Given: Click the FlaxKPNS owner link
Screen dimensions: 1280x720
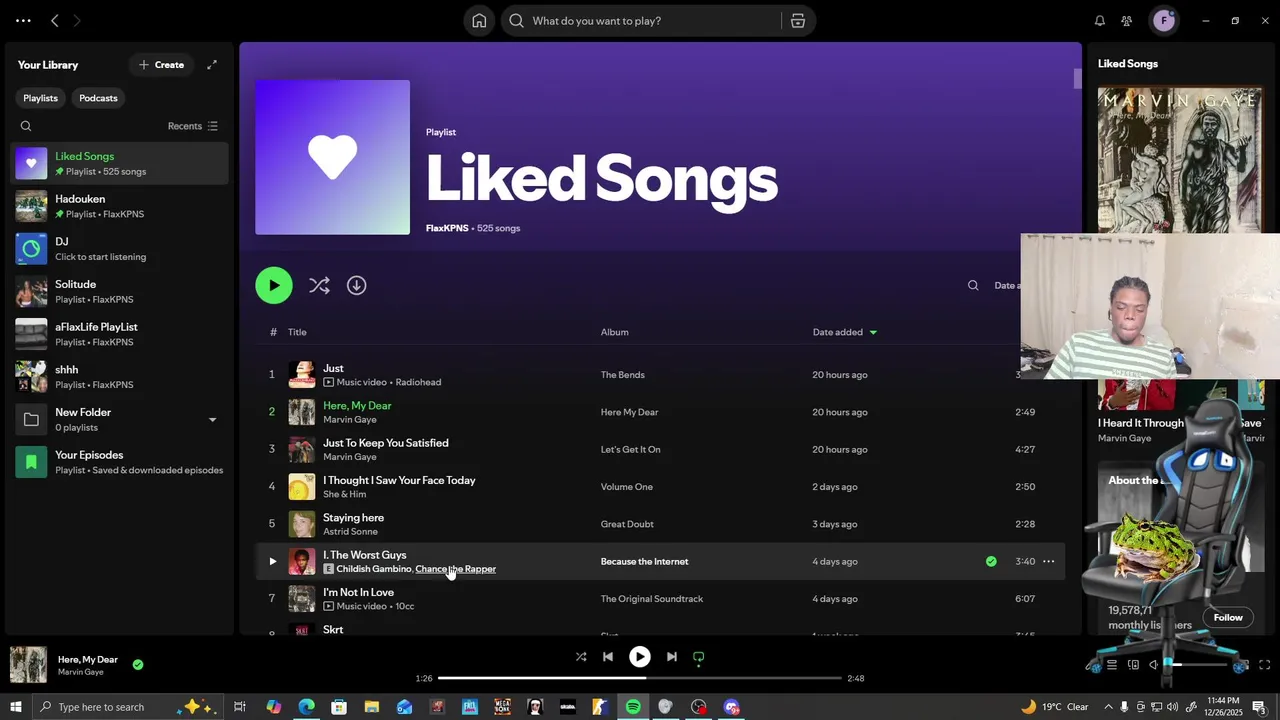Looking at the screenshot, I should (447, 228).
